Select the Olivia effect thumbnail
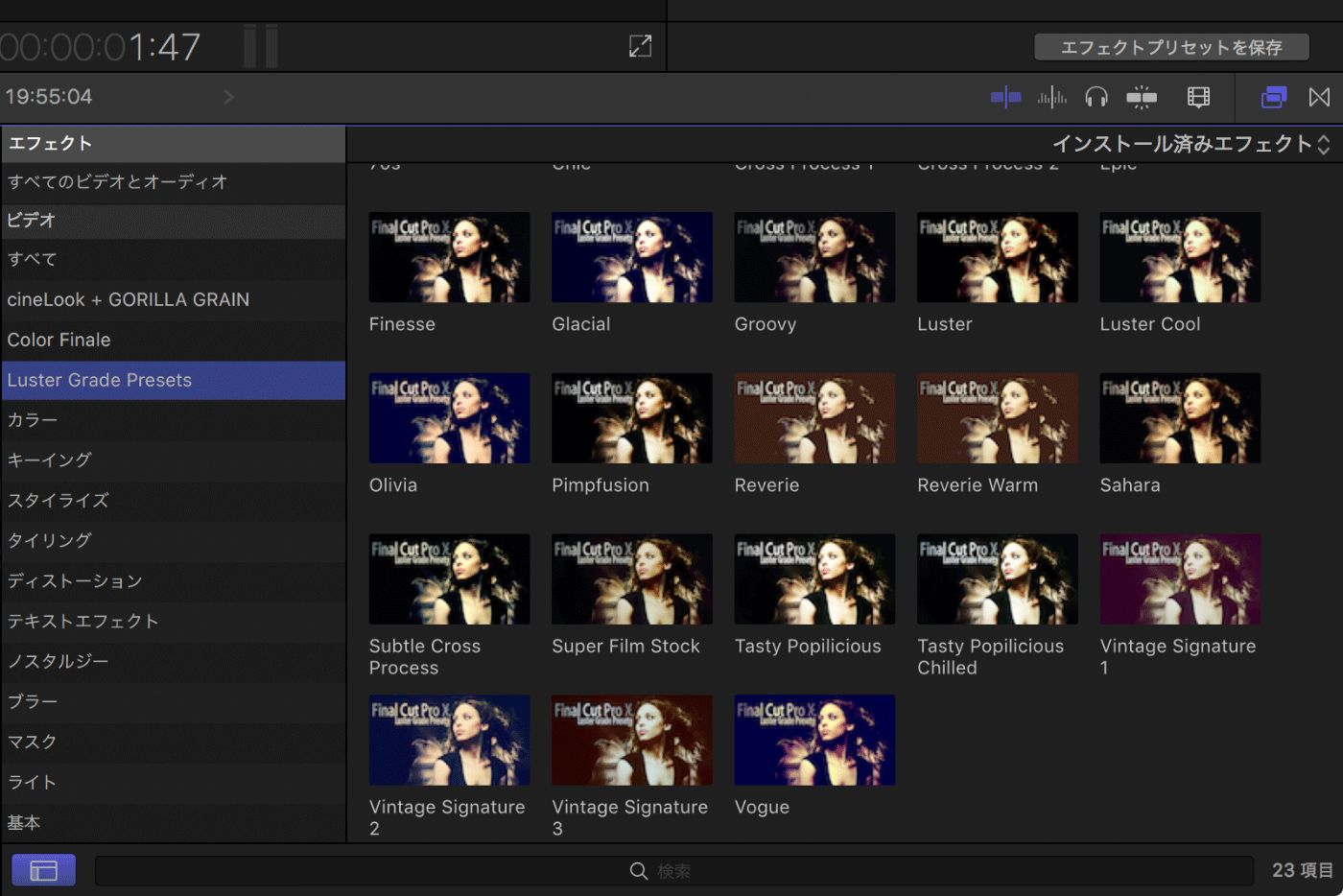The width and height of the screenshot is (1343, 896). 449,418
